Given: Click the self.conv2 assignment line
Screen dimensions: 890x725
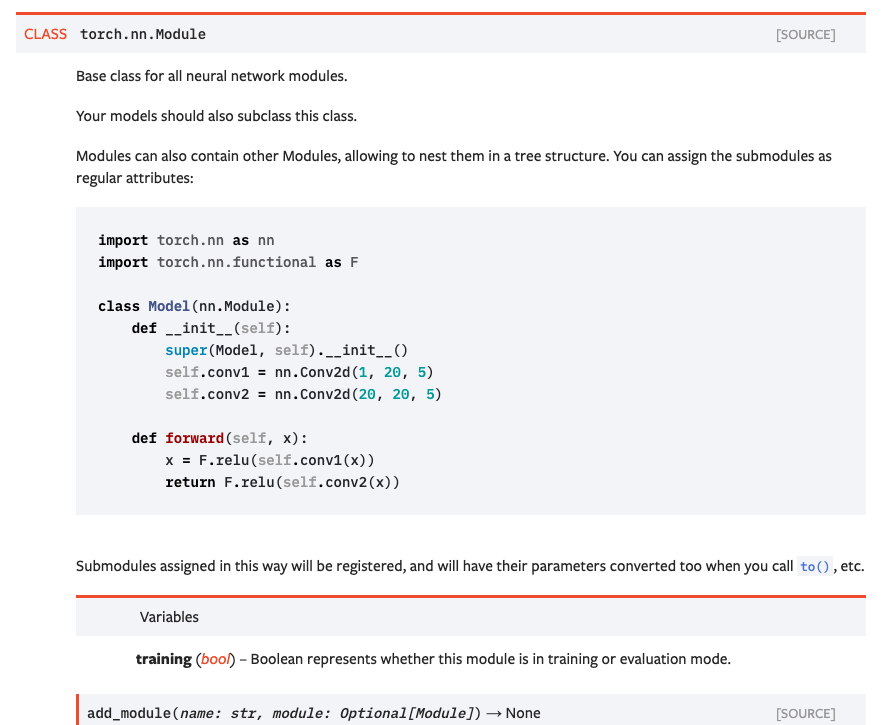Looking at the screenshot, I should [x=303, y=395].
